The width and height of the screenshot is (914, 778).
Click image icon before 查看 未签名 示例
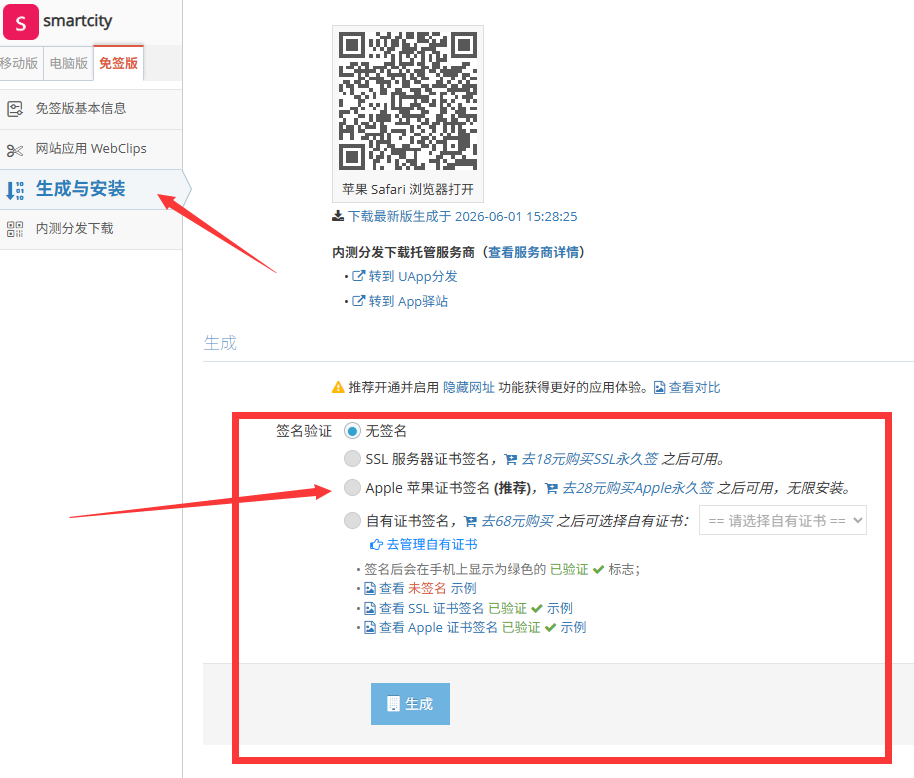coord(370,589)
